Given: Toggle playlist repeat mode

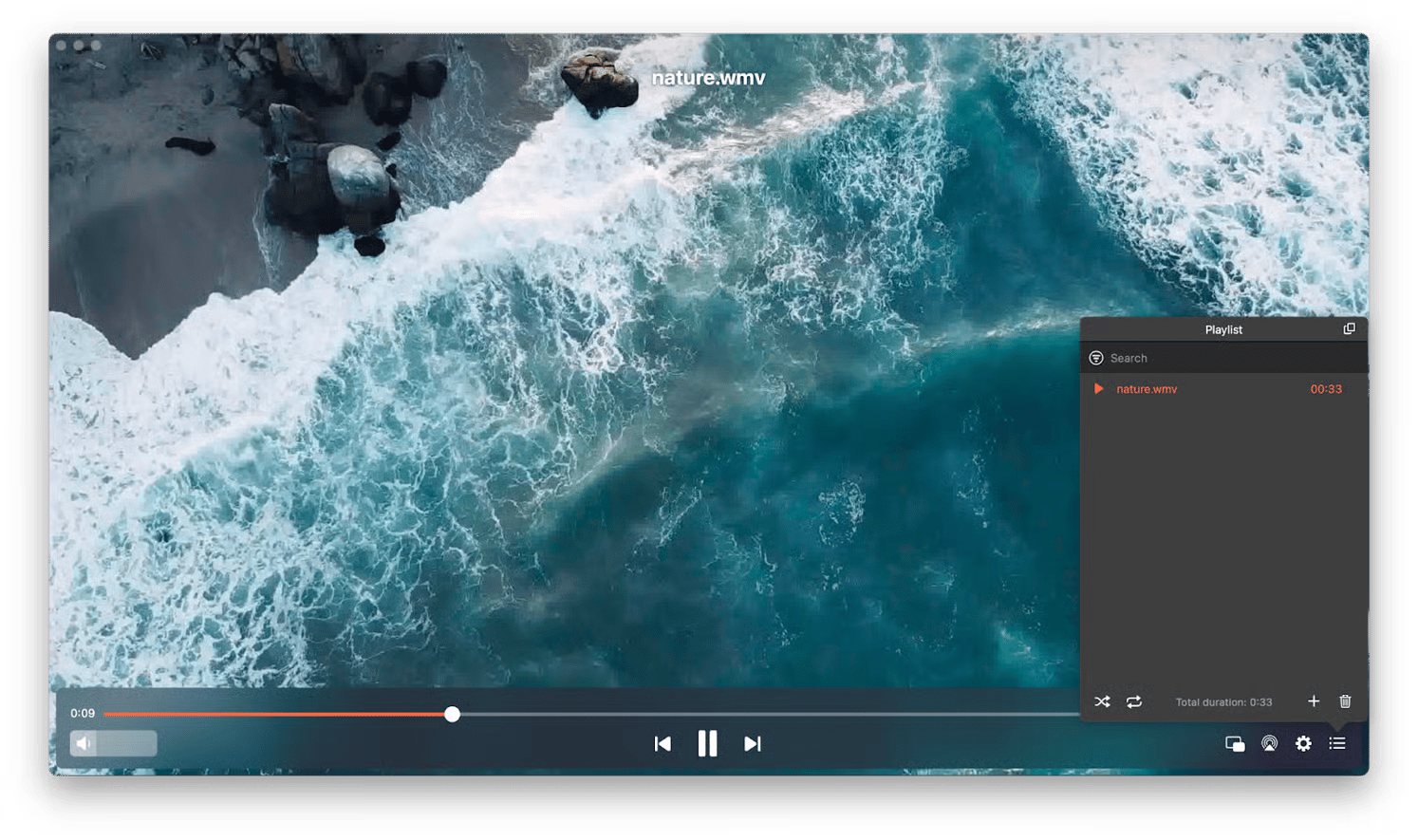Looking at the screenshot, I should [1134, 702].
